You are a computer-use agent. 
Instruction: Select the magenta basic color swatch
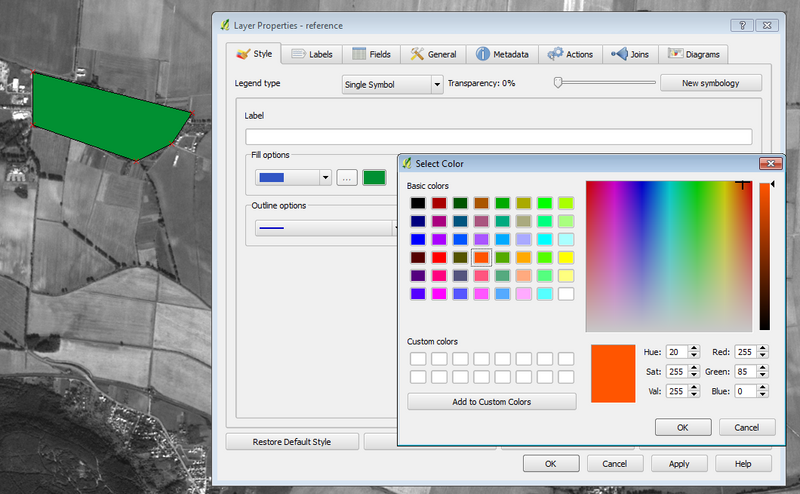click(439, 294)
